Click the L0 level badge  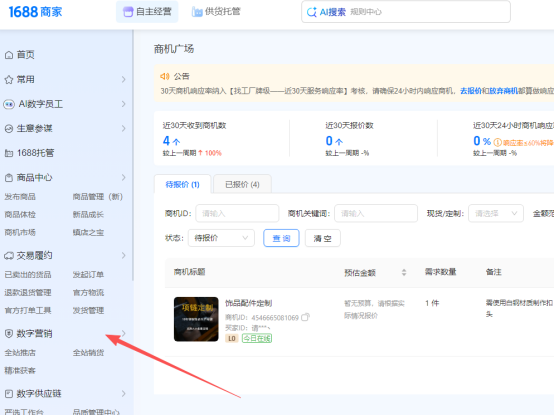click(232, 338)
